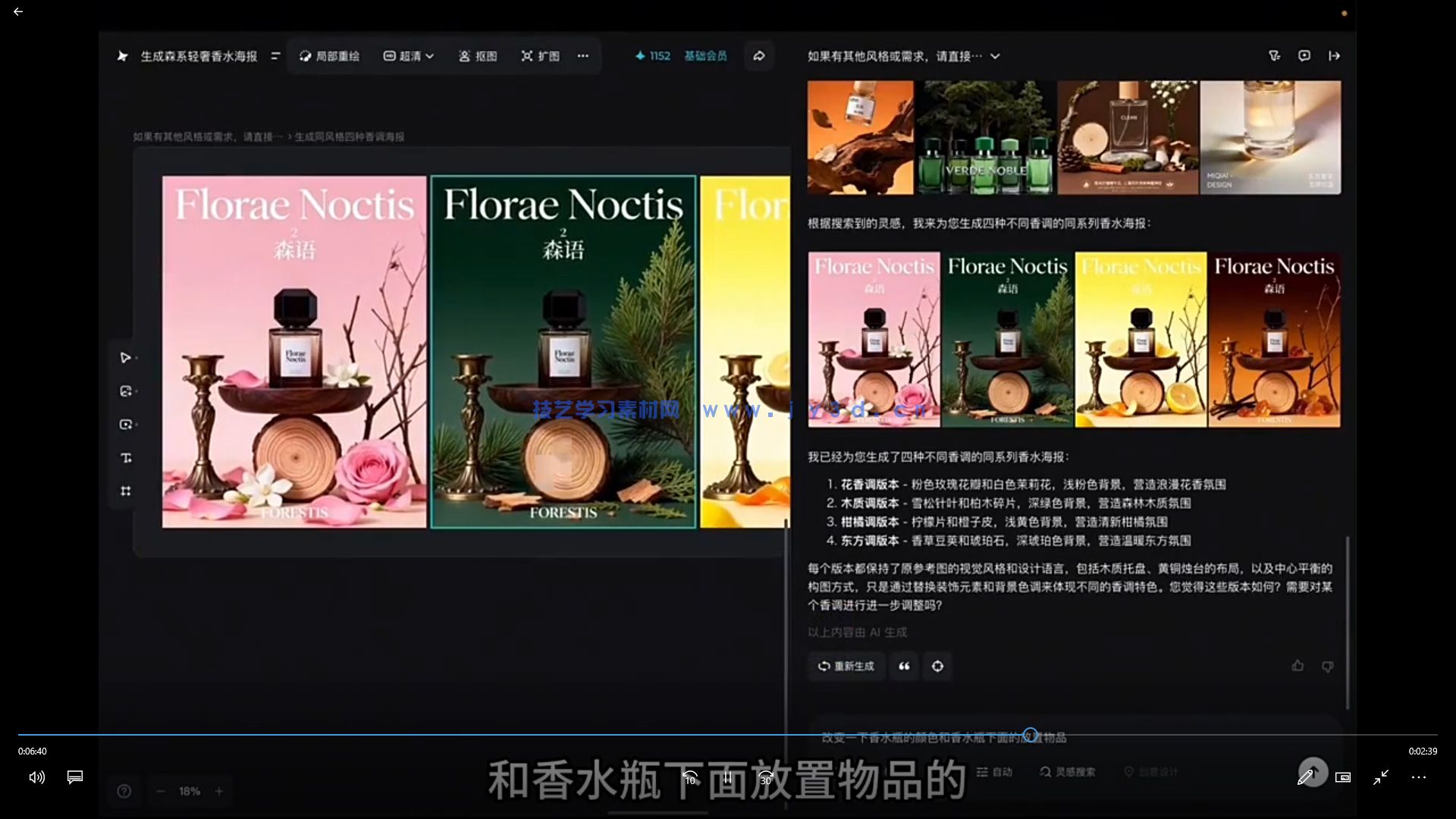Select the arrow selection tool in left sidebar
1456x819 pixels.
pyautogui.click(x=126, y=357)
